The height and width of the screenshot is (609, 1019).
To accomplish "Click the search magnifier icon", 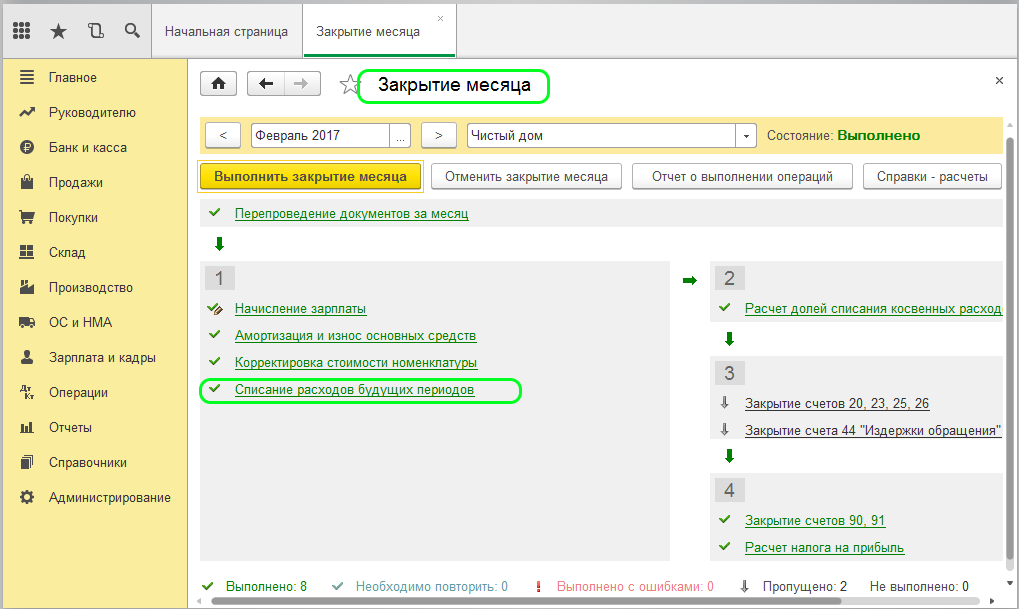I will point(132,30).
